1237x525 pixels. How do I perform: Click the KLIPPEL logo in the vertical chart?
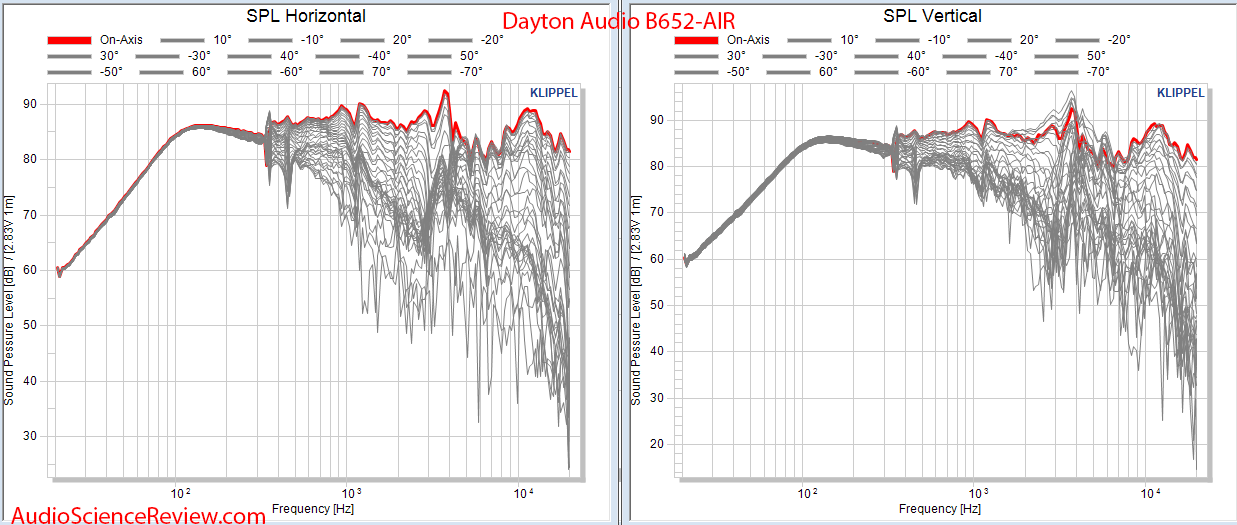[1180, 93]
